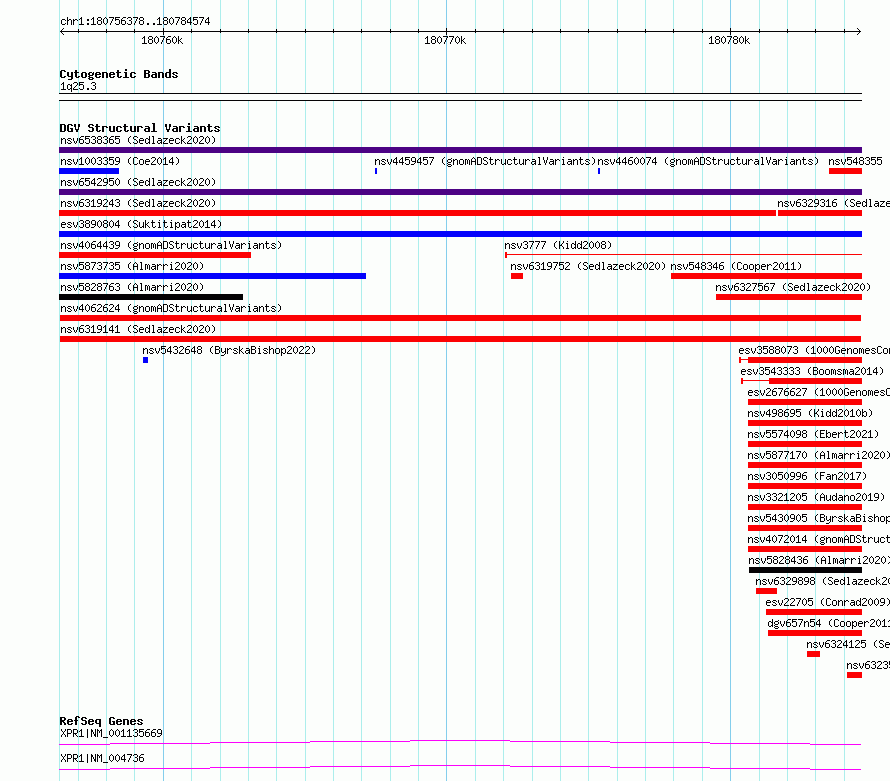Click the small blue nsv5432648 variant marker
Viewport: 890px width, 781px height.
(145, 360)
